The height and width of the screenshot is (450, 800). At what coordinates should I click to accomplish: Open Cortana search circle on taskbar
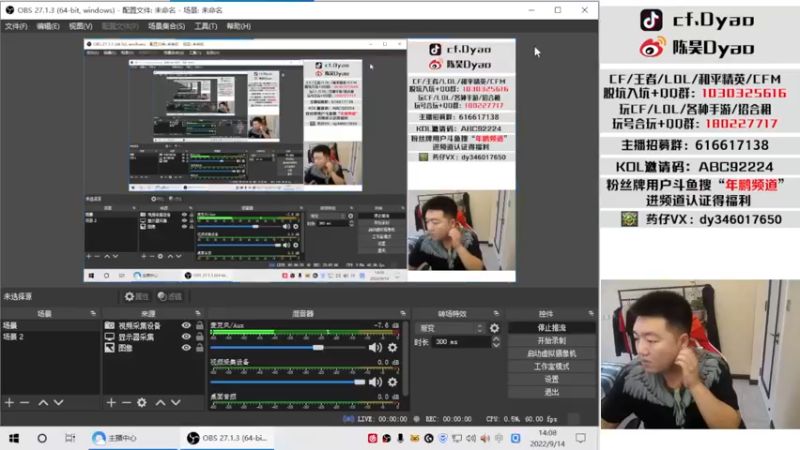42,438
